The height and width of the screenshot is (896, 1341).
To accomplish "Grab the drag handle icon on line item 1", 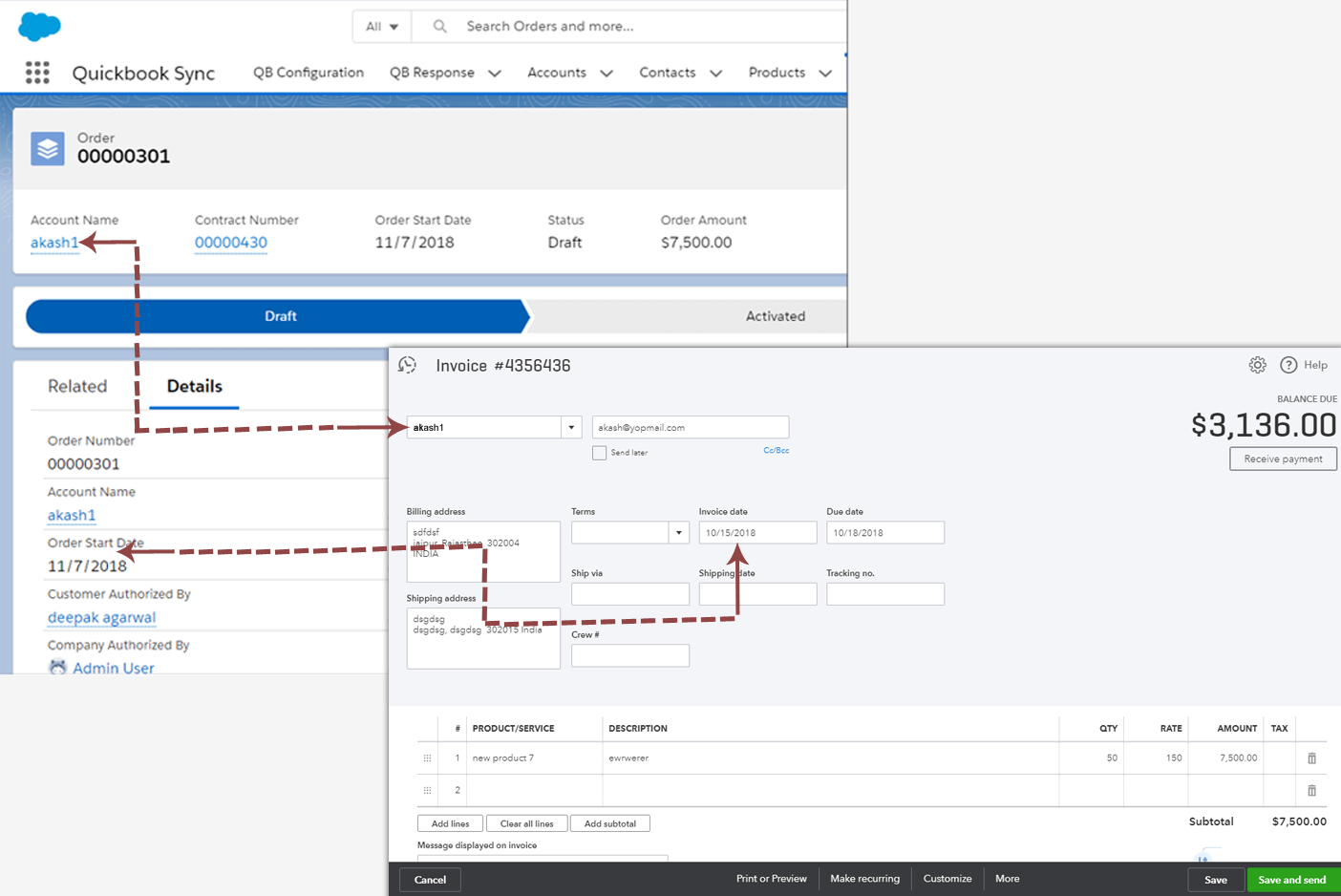I will pos(426,757).
